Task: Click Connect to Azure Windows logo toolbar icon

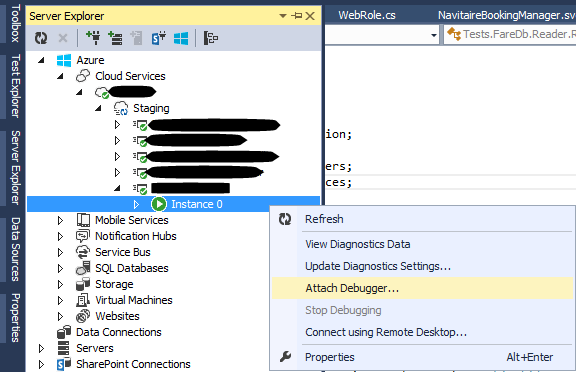Action: pos(181,38)
